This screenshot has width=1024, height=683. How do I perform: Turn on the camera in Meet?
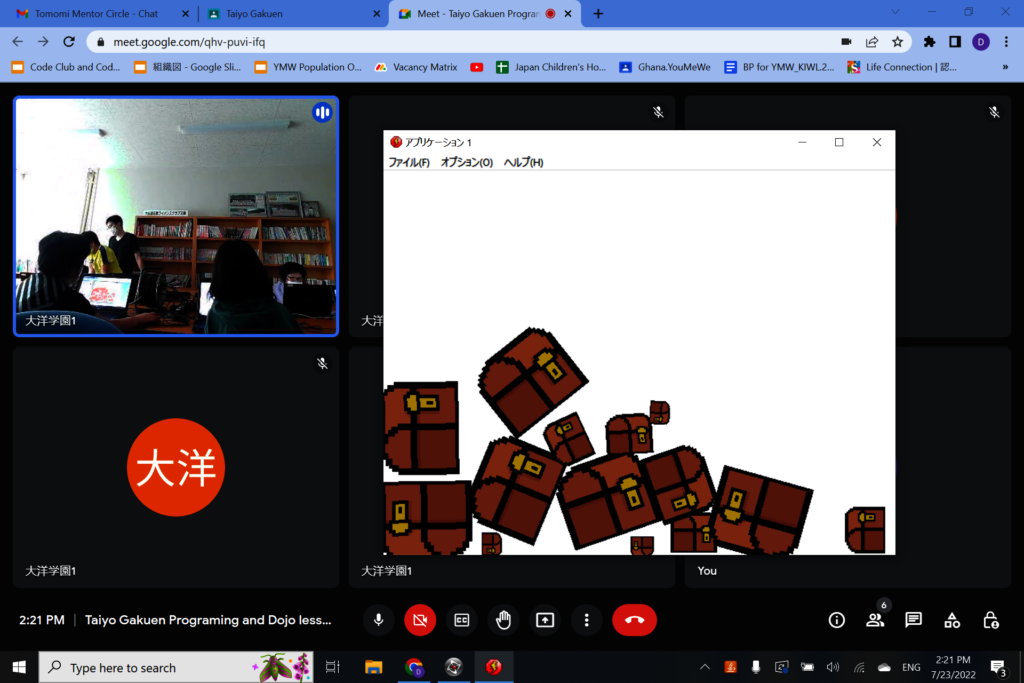coord(420,620)
